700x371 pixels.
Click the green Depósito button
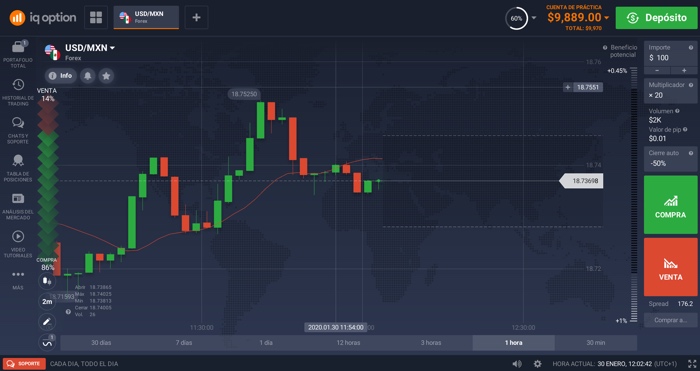click(656, 18)
